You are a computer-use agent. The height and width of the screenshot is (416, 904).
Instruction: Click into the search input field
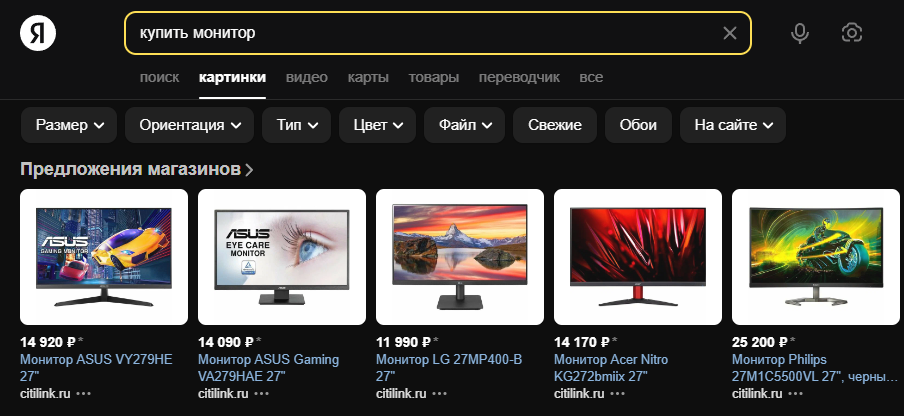(427, 33)
